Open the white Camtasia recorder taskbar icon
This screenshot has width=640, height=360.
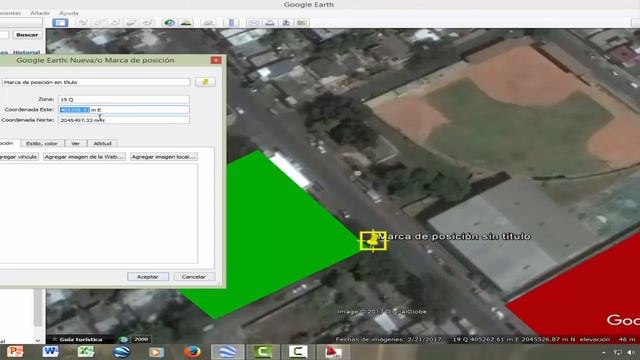298,352
